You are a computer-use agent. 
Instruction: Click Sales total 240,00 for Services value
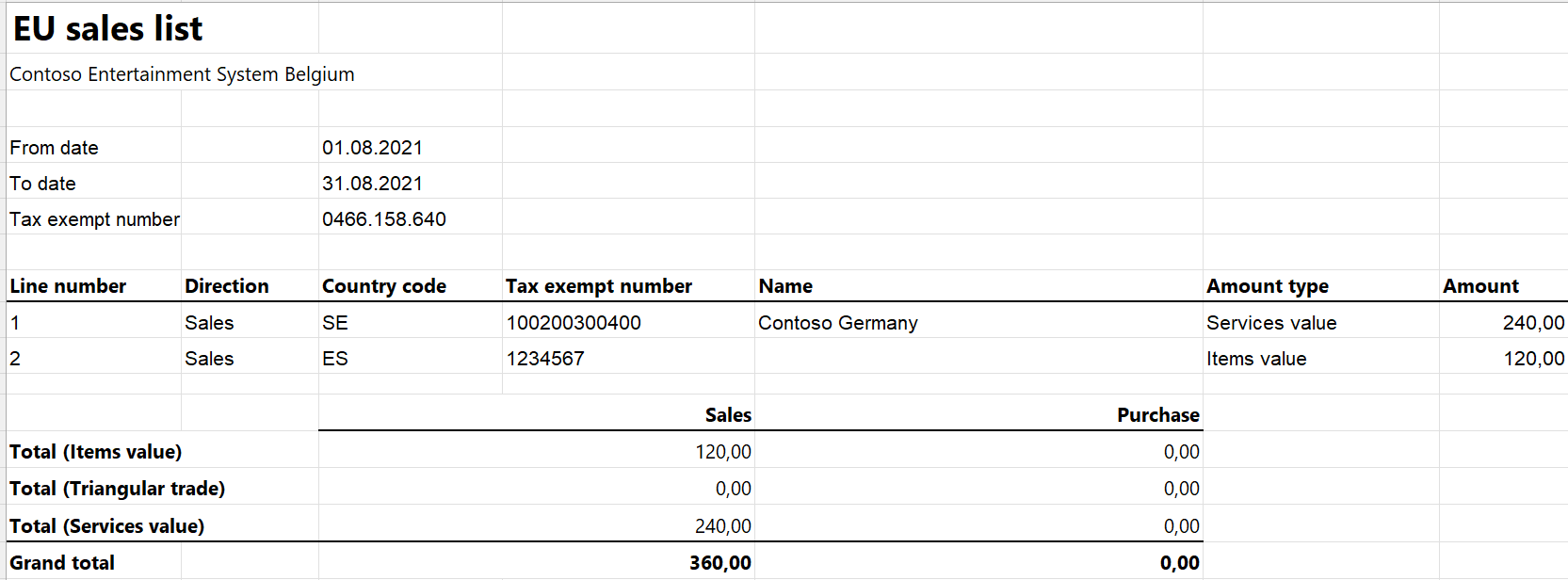[x=723, y=526]
